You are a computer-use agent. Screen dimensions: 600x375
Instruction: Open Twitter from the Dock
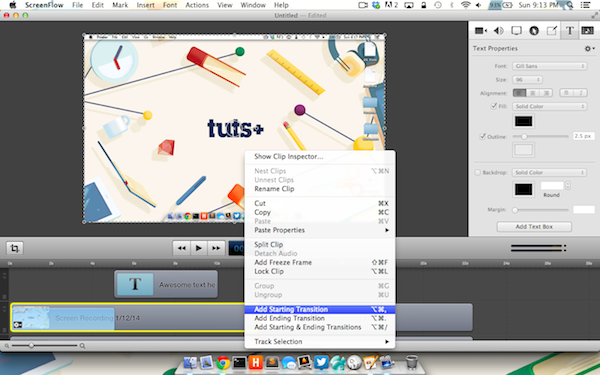tap(321, 362)
